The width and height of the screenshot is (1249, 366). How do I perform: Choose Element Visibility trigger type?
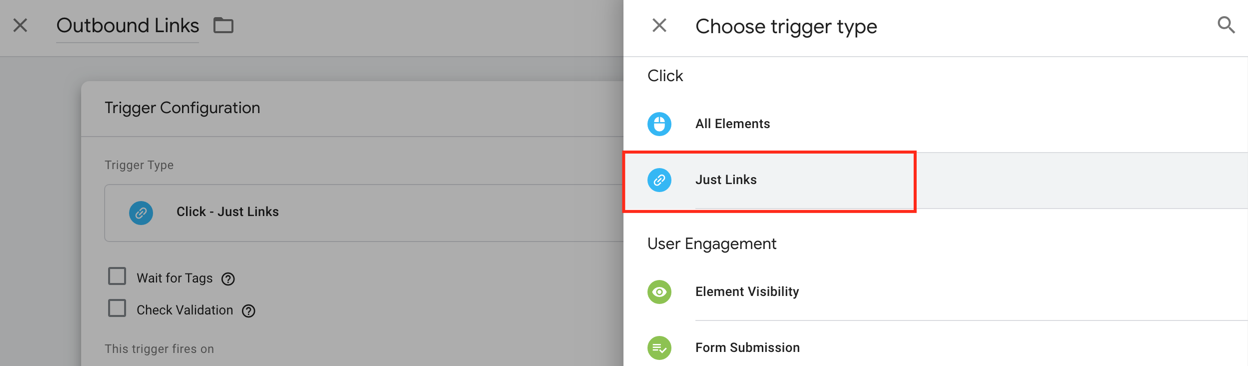[x=936, y=292]
